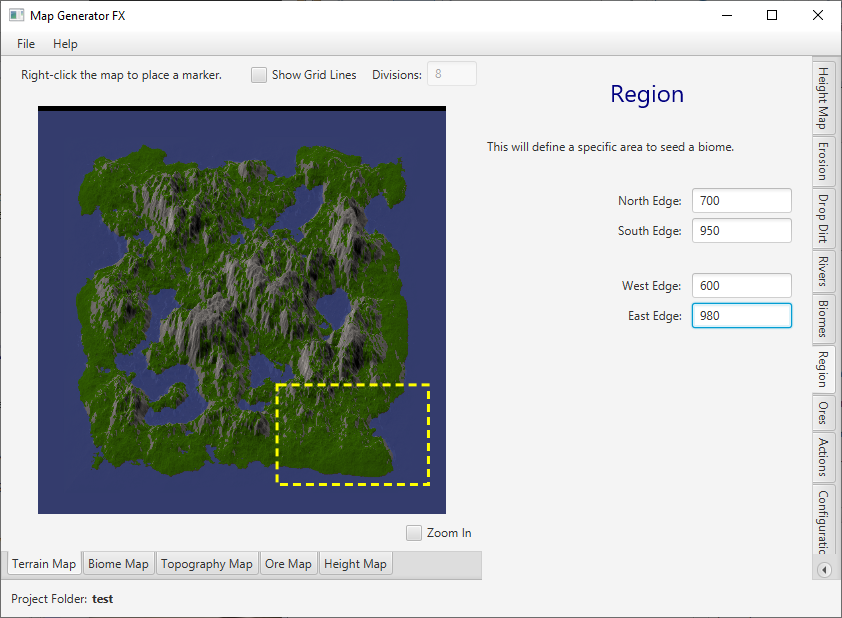Go to the Rivers side tab

pyautogui.click(x=823, y=271)
